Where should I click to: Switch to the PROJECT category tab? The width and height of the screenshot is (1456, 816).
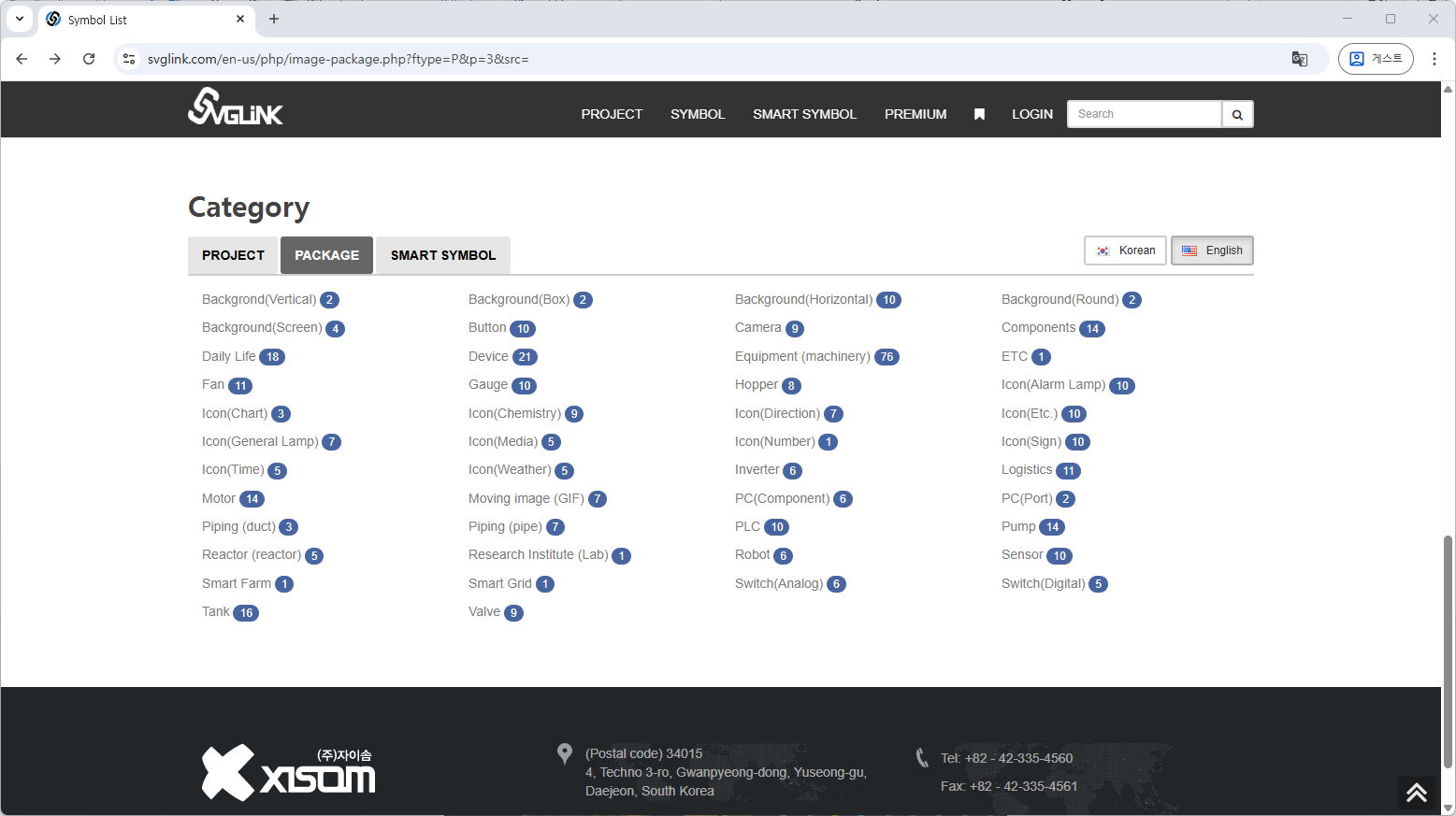(x=233, y=255)
